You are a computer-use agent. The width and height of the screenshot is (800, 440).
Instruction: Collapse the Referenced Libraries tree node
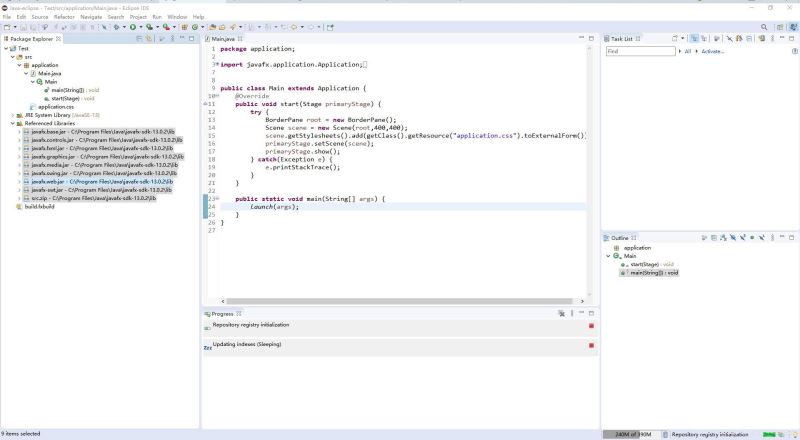click(x=13, y=123)
